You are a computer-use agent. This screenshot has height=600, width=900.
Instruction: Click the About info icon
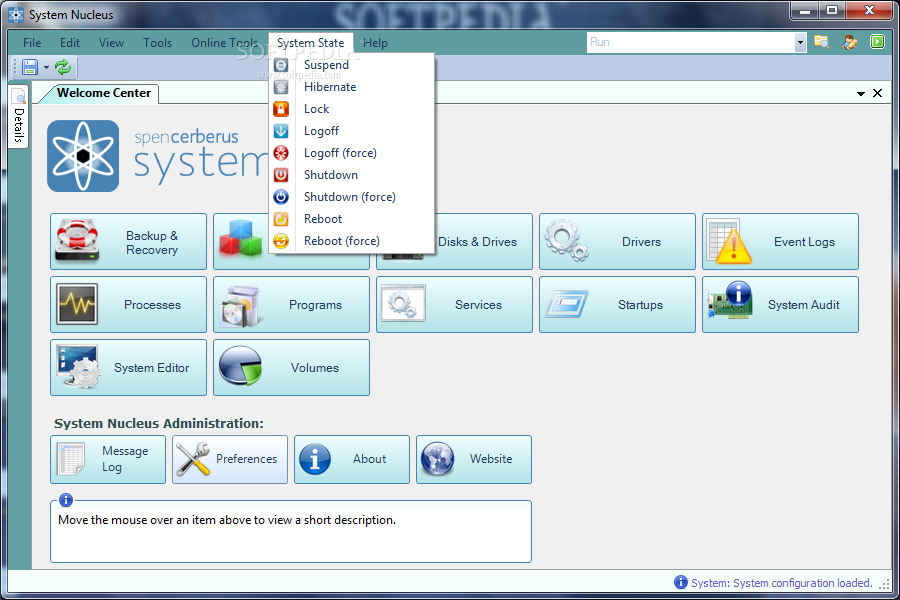pyautogui.click(x=315, y=459)
